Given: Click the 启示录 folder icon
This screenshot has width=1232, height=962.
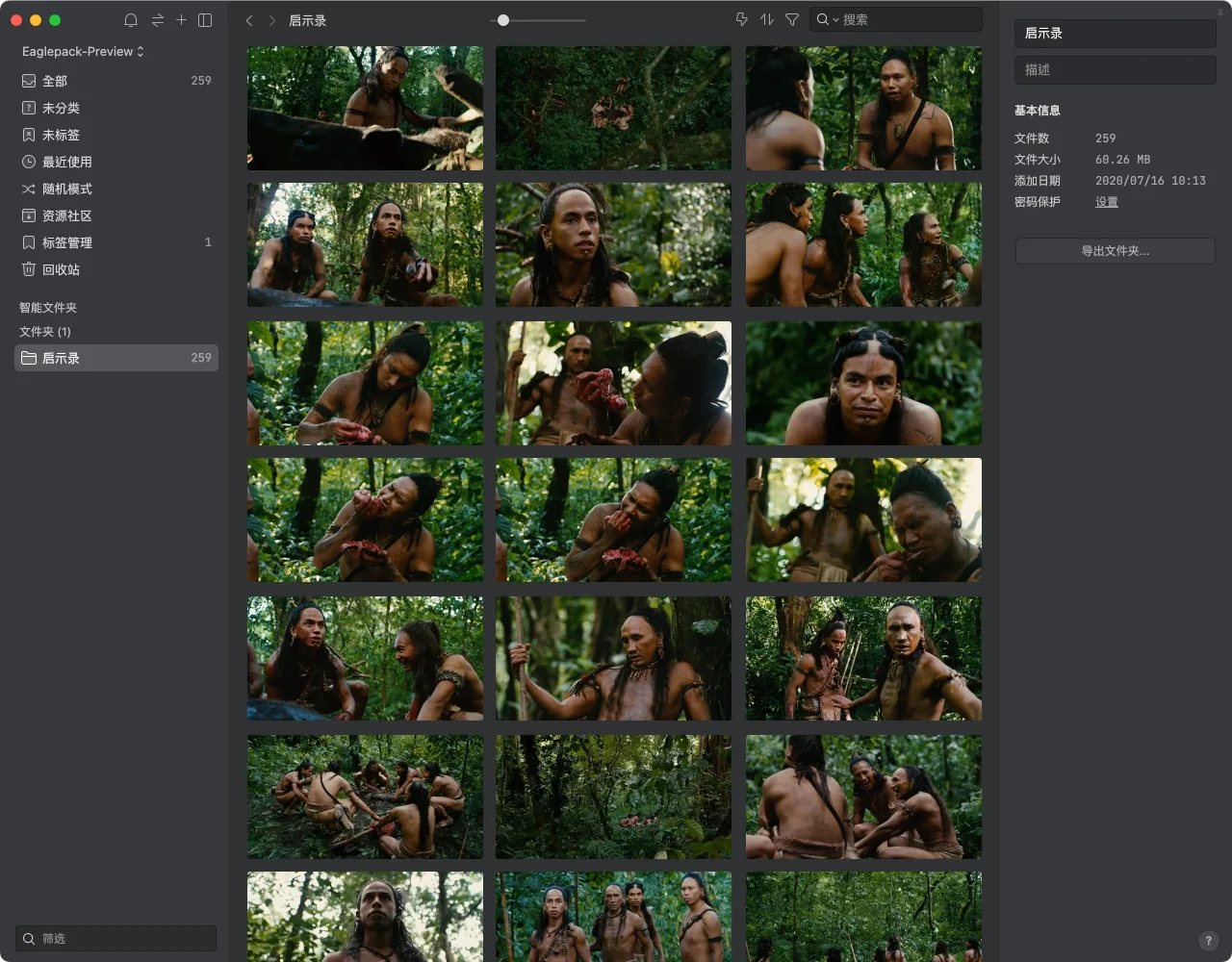Looking at the screenshot, I should [29, 358].
